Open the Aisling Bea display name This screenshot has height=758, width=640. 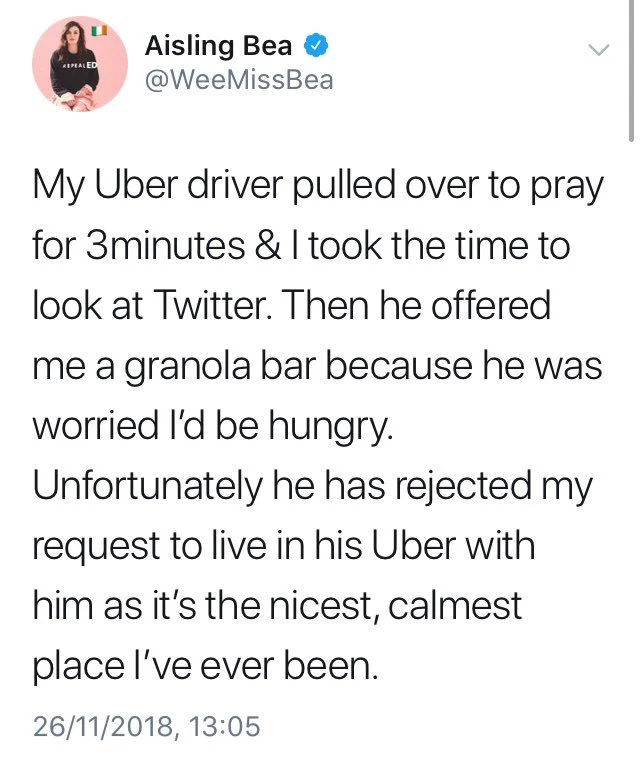(x=223, y=45)
